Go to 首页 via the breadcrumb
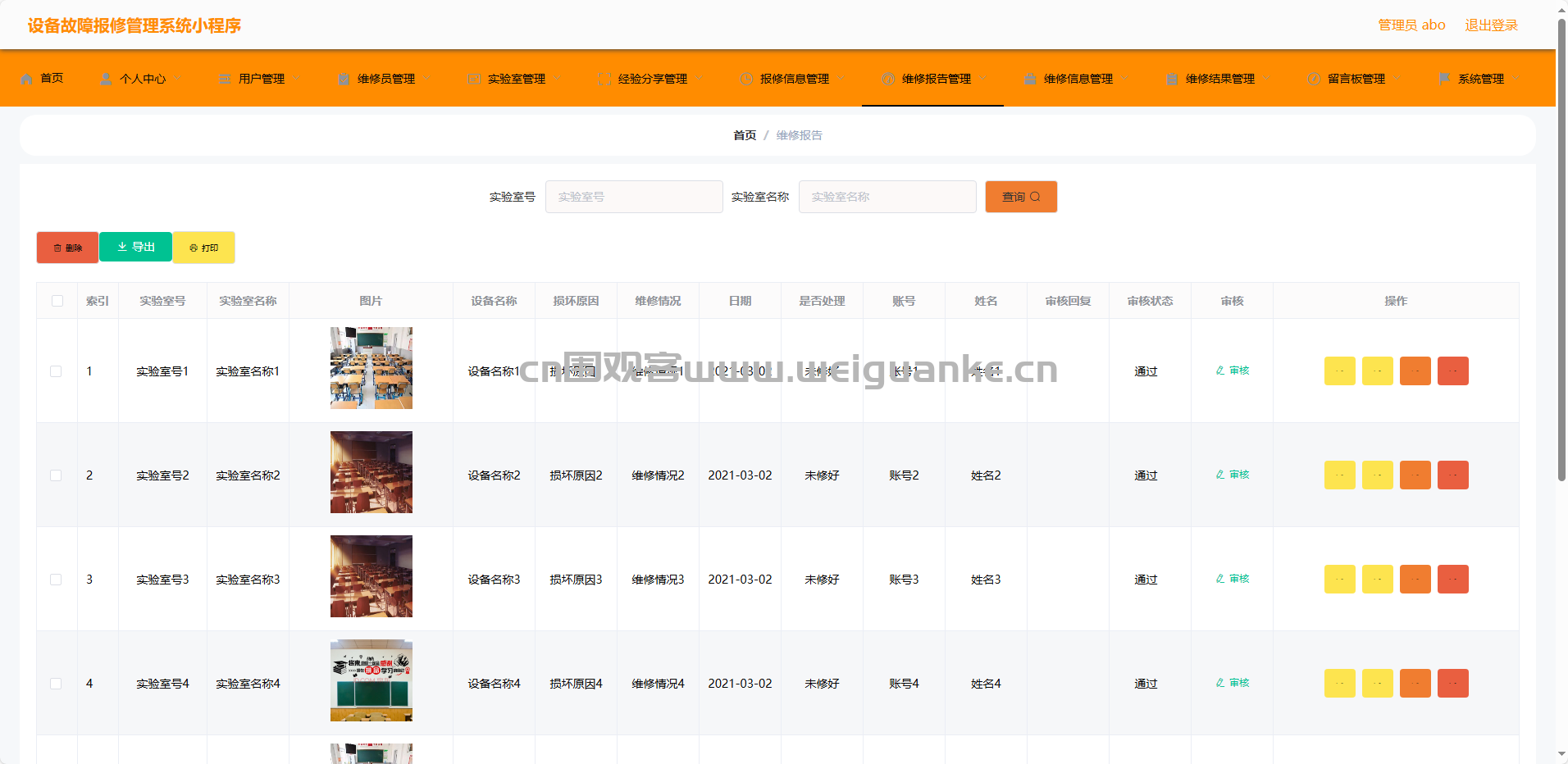Image resolution: width=1568 pixels, height=764 pixels. pyautogui.click(x=745, y=135)
